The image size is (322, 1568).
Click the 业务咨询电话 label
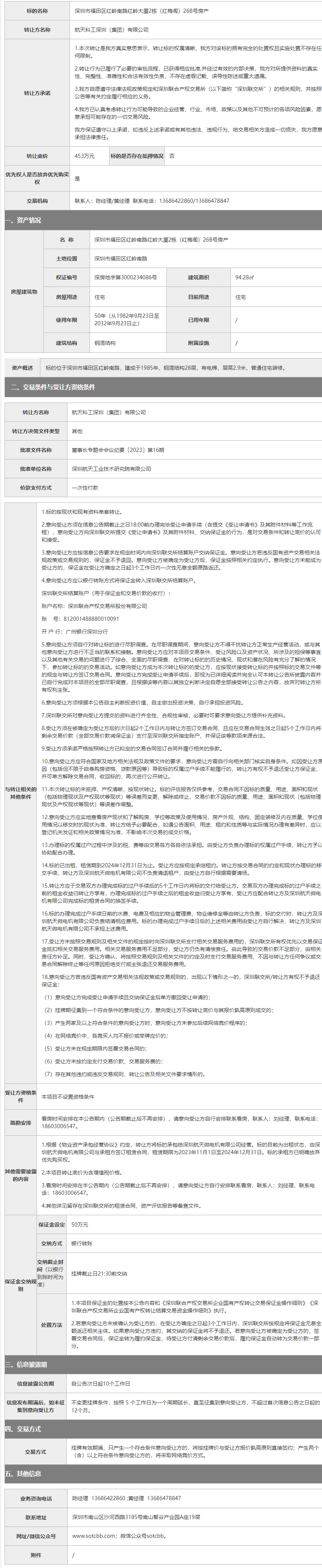pyautogui.click(x=36, y=1499)
